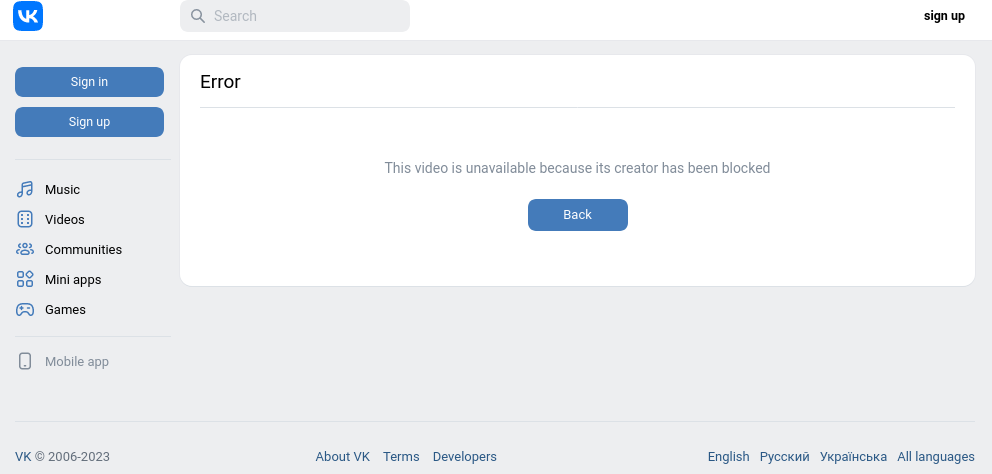992x474 pixels.
Task: Click the Mobile app phone icon
Action: click(x=25, y=362)
